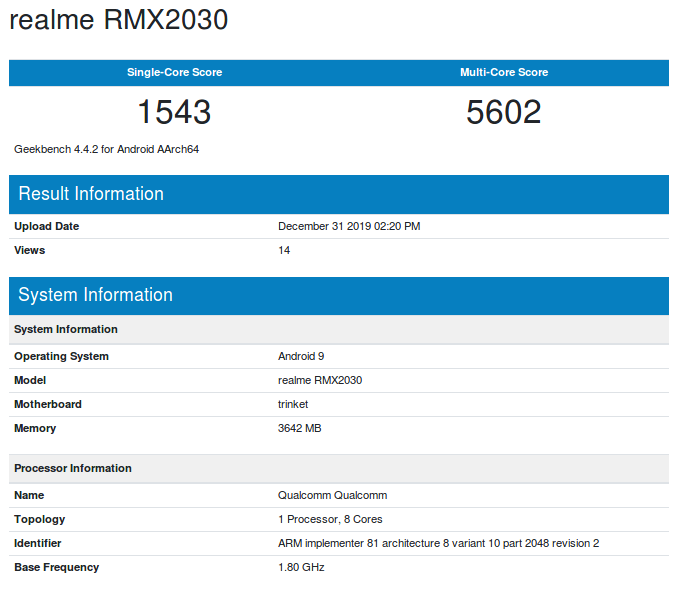Select the Model label
Image resolution: width=677 pixels, height=590 pixels.
point(30,381)
